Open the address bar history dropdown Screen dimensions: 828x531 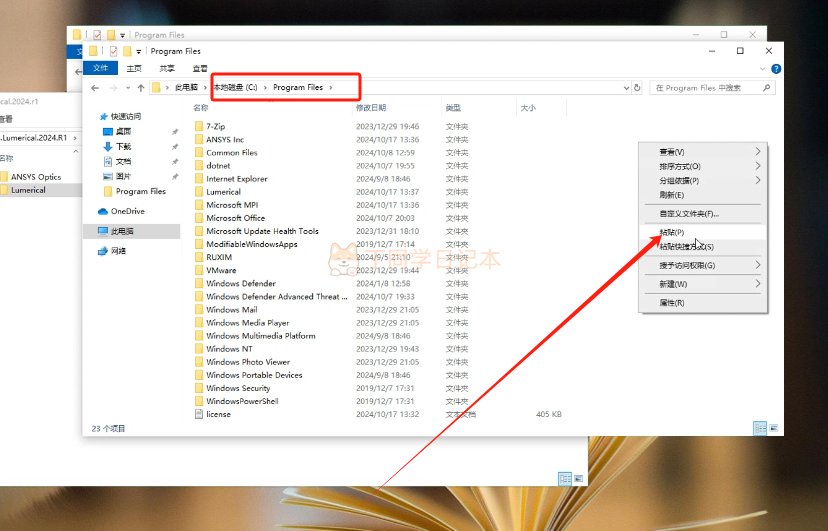625,88
